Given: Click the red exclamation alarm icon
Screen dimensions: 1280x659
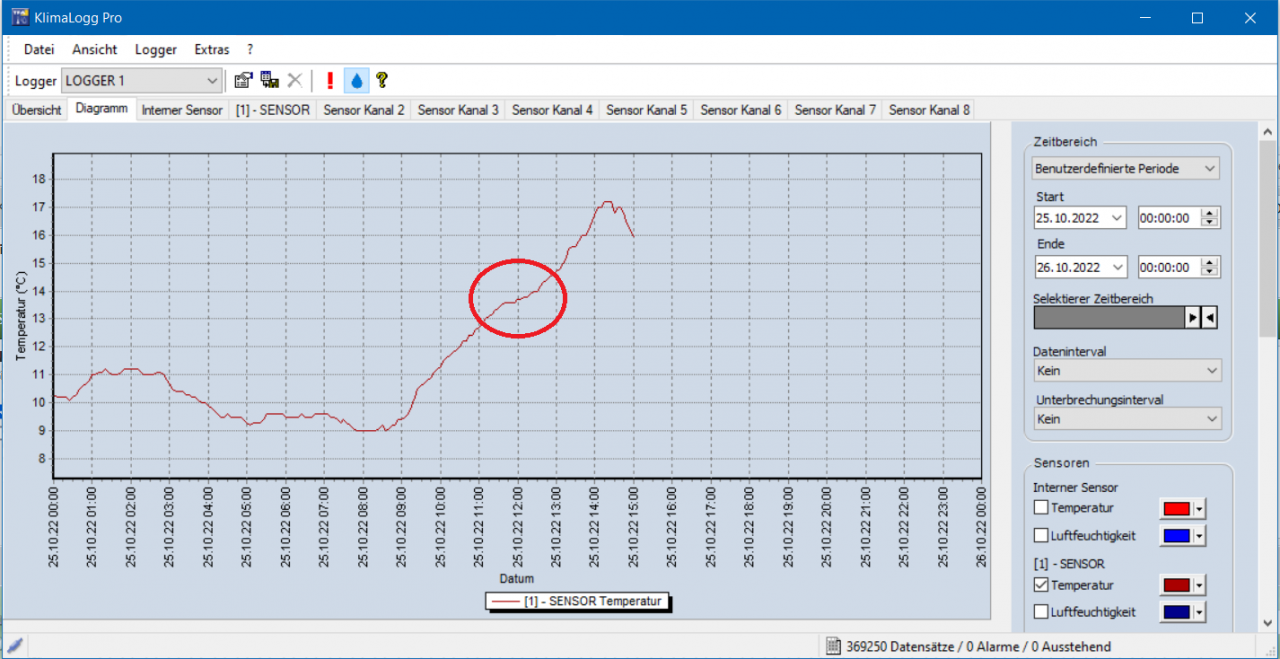Looking at the screenshot, I should [330, 81].
